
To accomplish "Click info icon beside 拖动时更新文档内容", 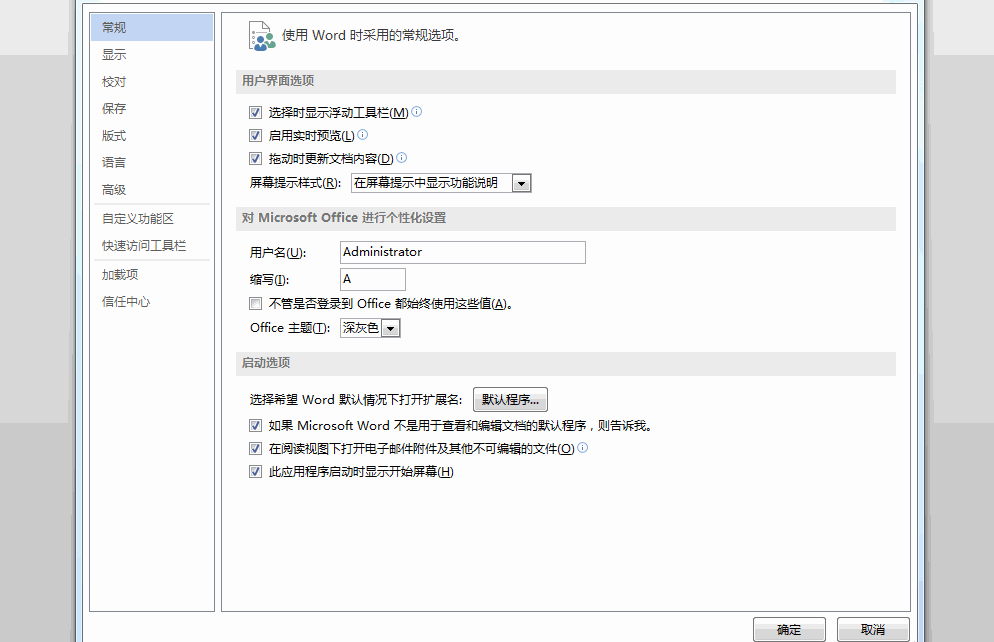I will (401, 157).
